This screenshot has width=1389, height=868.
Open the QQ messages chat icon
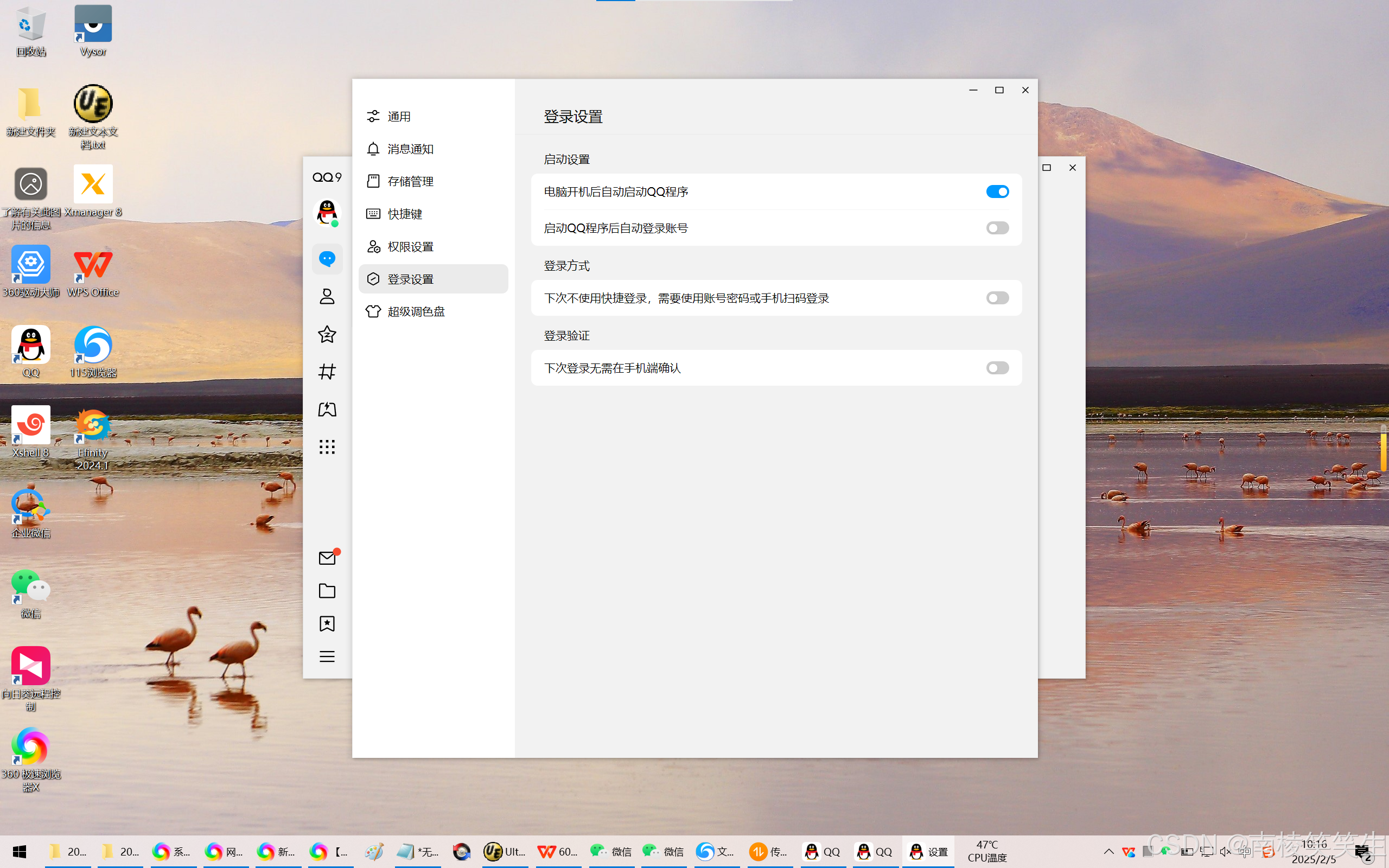coord(327,258)
